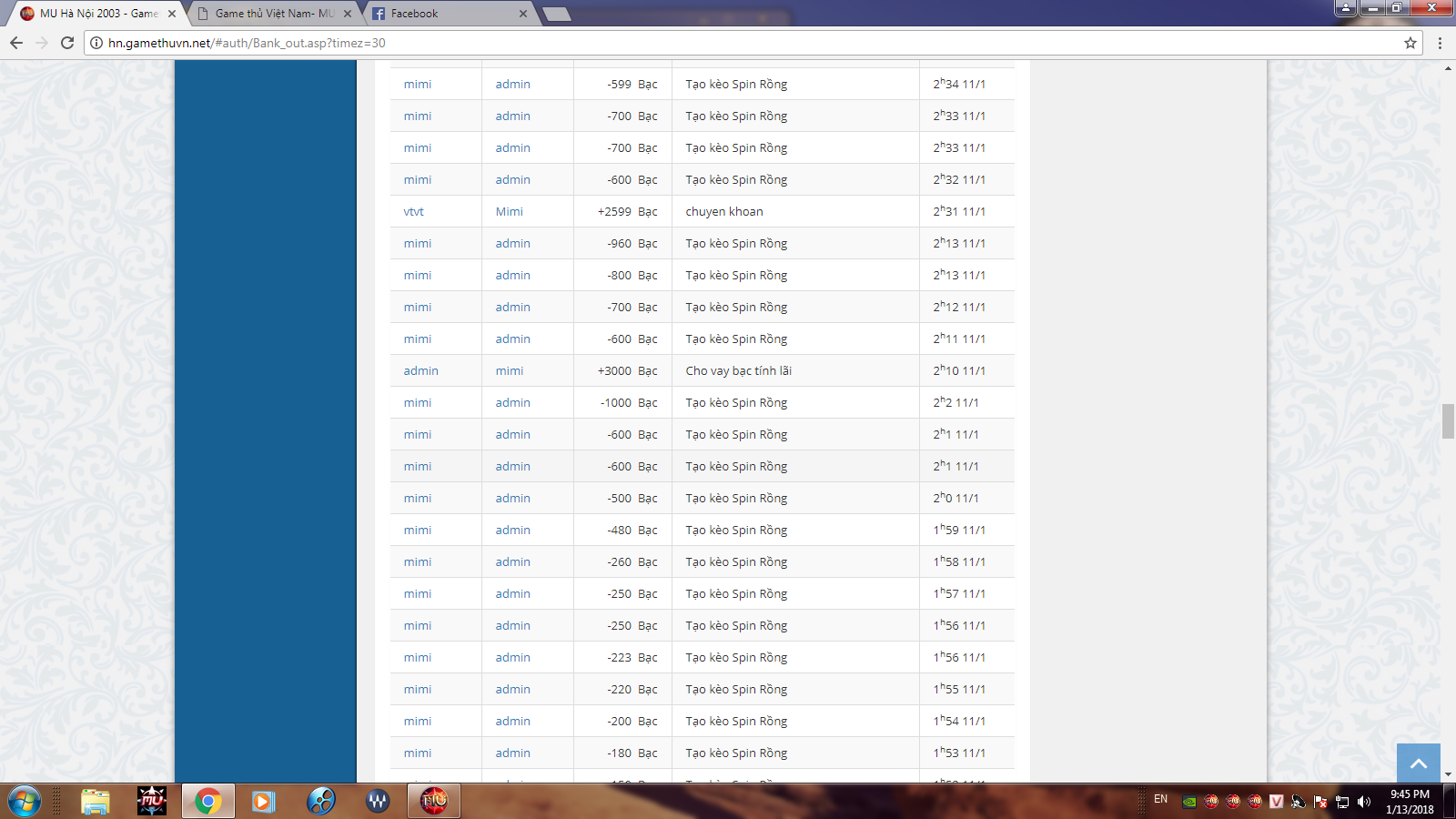Close the Game thủ Việt Nam tab

348,14
